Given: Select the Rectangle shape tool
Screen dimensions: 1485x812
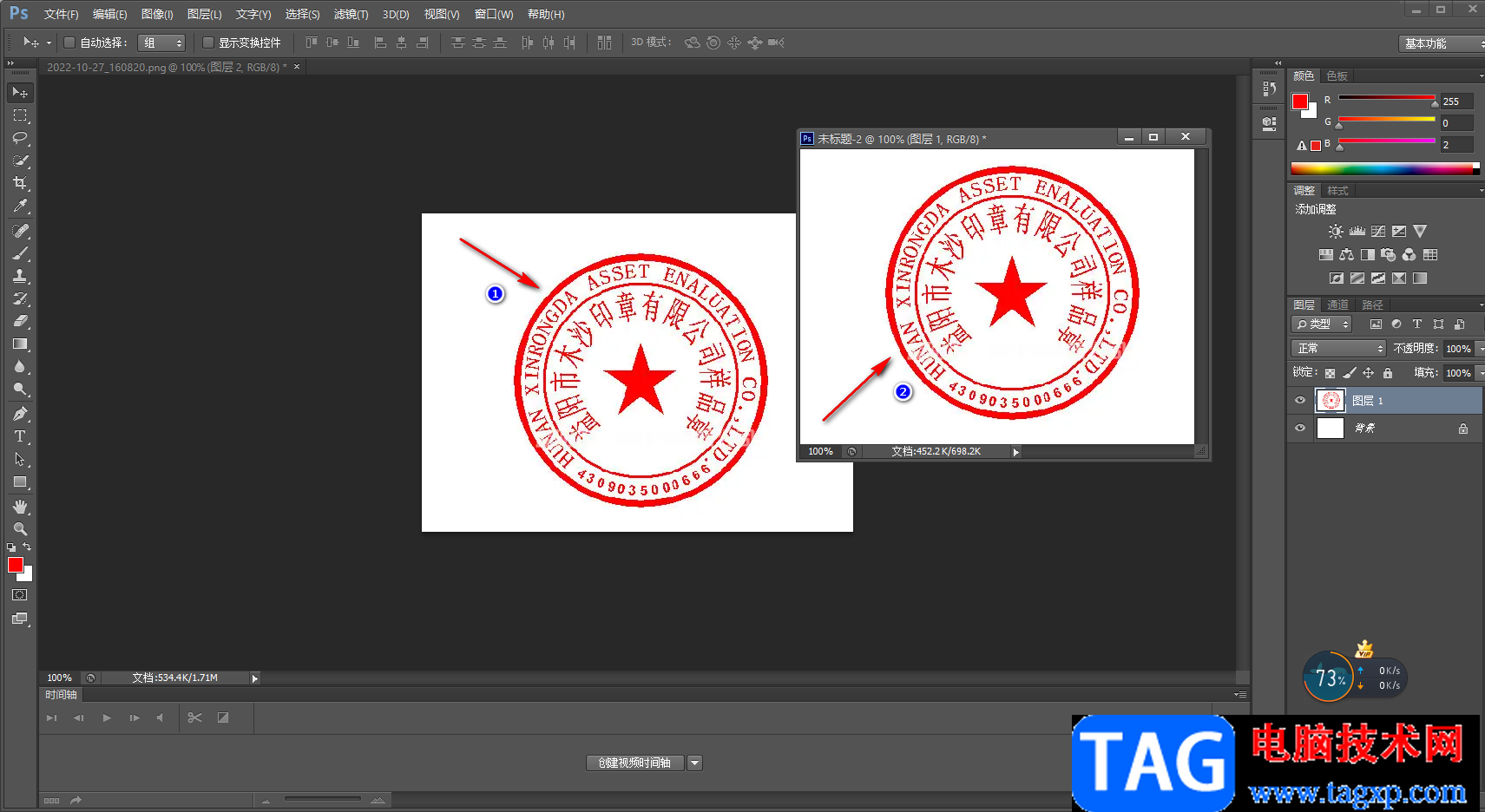Looking at the screenshot, I should point(20,481).
